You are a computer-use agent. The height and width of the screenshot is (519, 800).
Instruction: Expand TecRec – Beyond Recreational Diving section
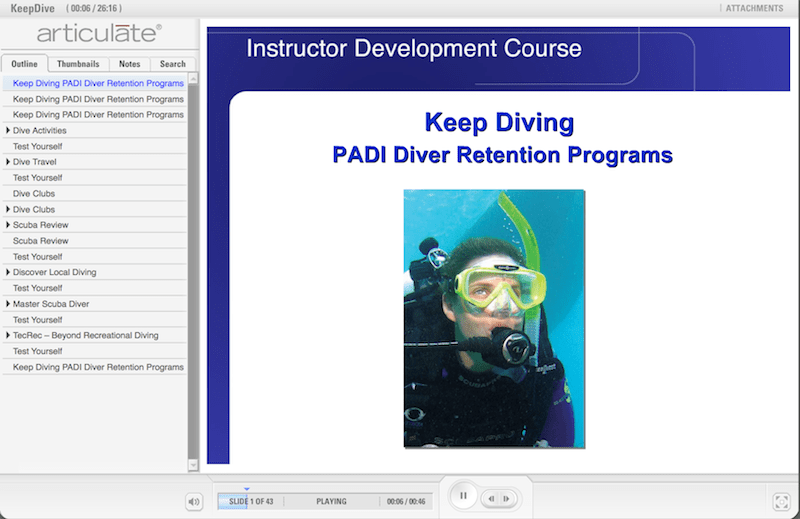[8, 335]
